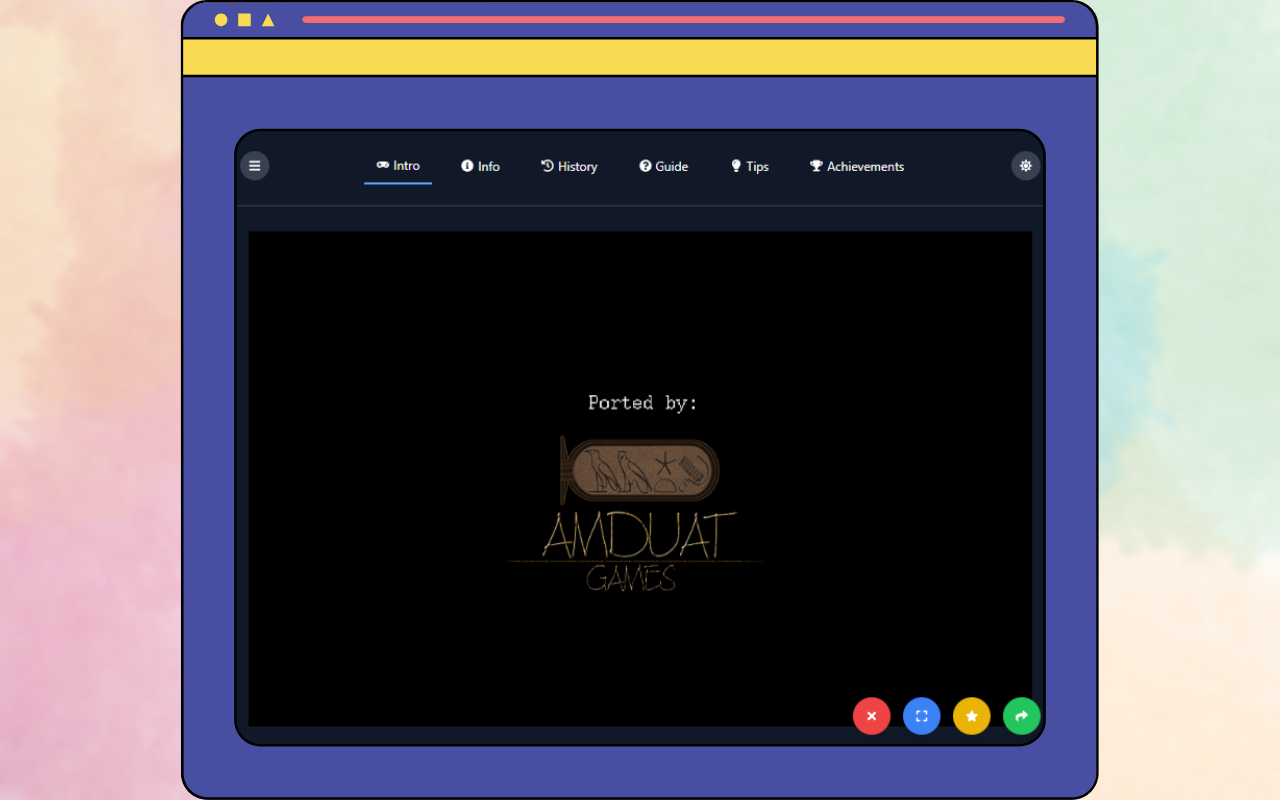Click the yellow banner strip

640,57
